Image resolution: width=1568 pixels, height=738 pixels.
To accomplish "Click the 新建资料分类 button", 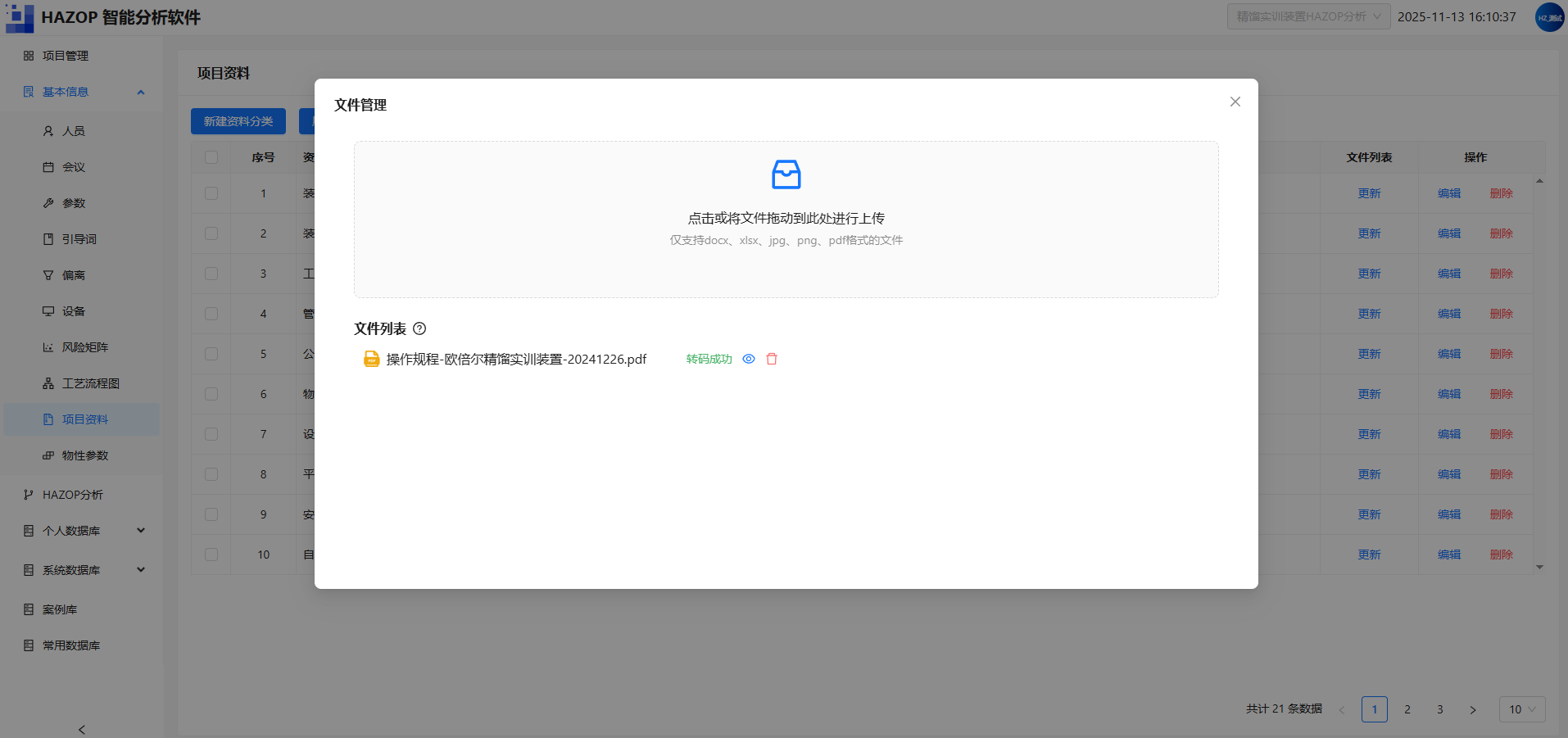I will pyautogui.click(x=238, y=121).
